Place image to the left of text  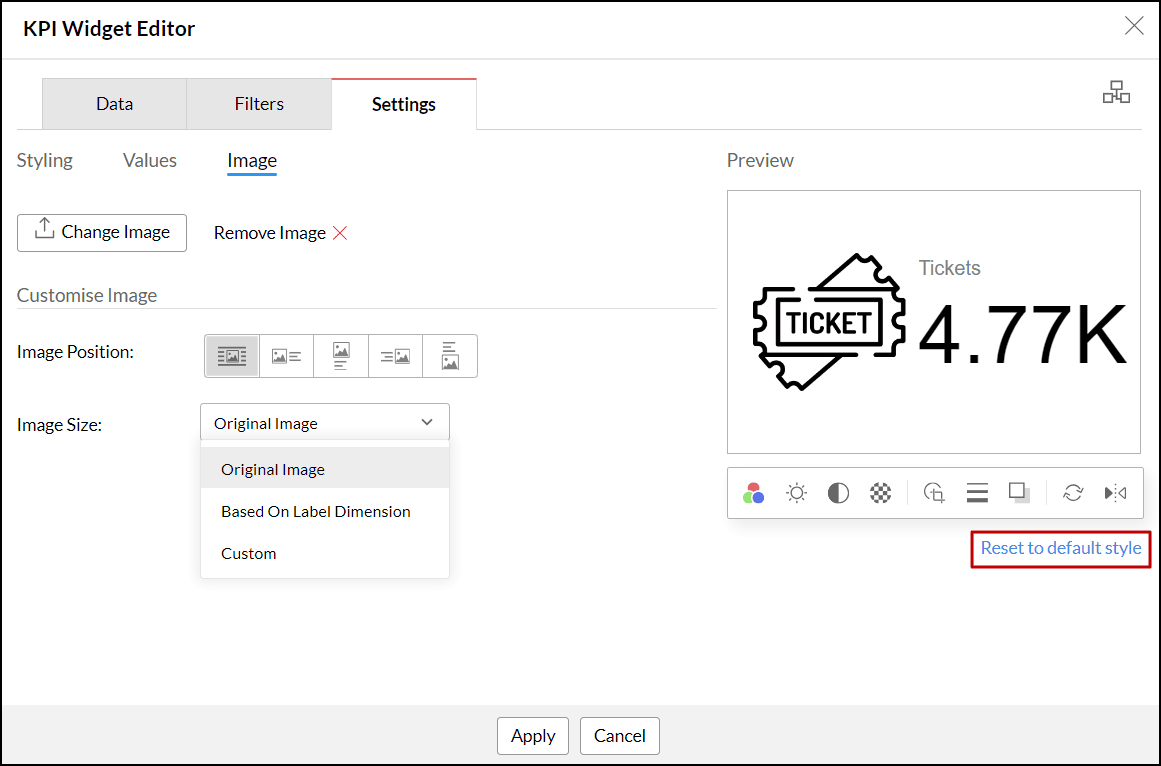(x=287, y=356)
